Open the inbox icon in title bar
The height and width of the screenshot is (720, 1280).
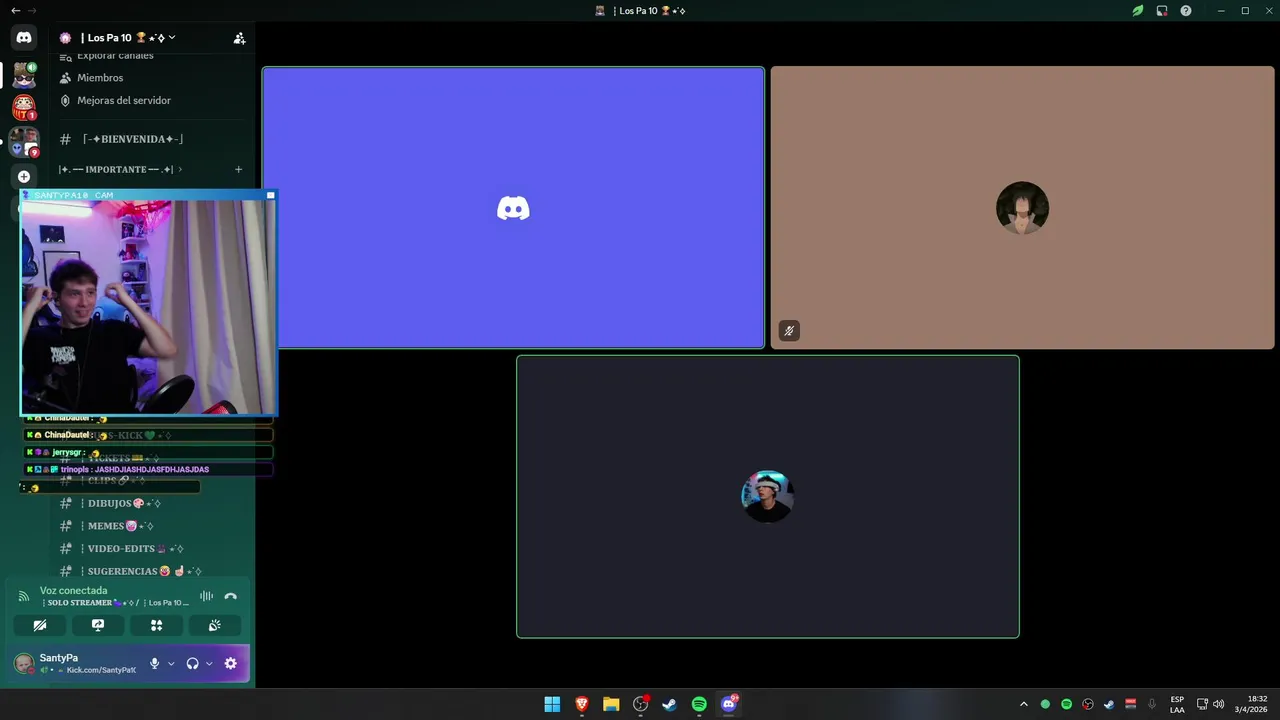coord(1162,11)
